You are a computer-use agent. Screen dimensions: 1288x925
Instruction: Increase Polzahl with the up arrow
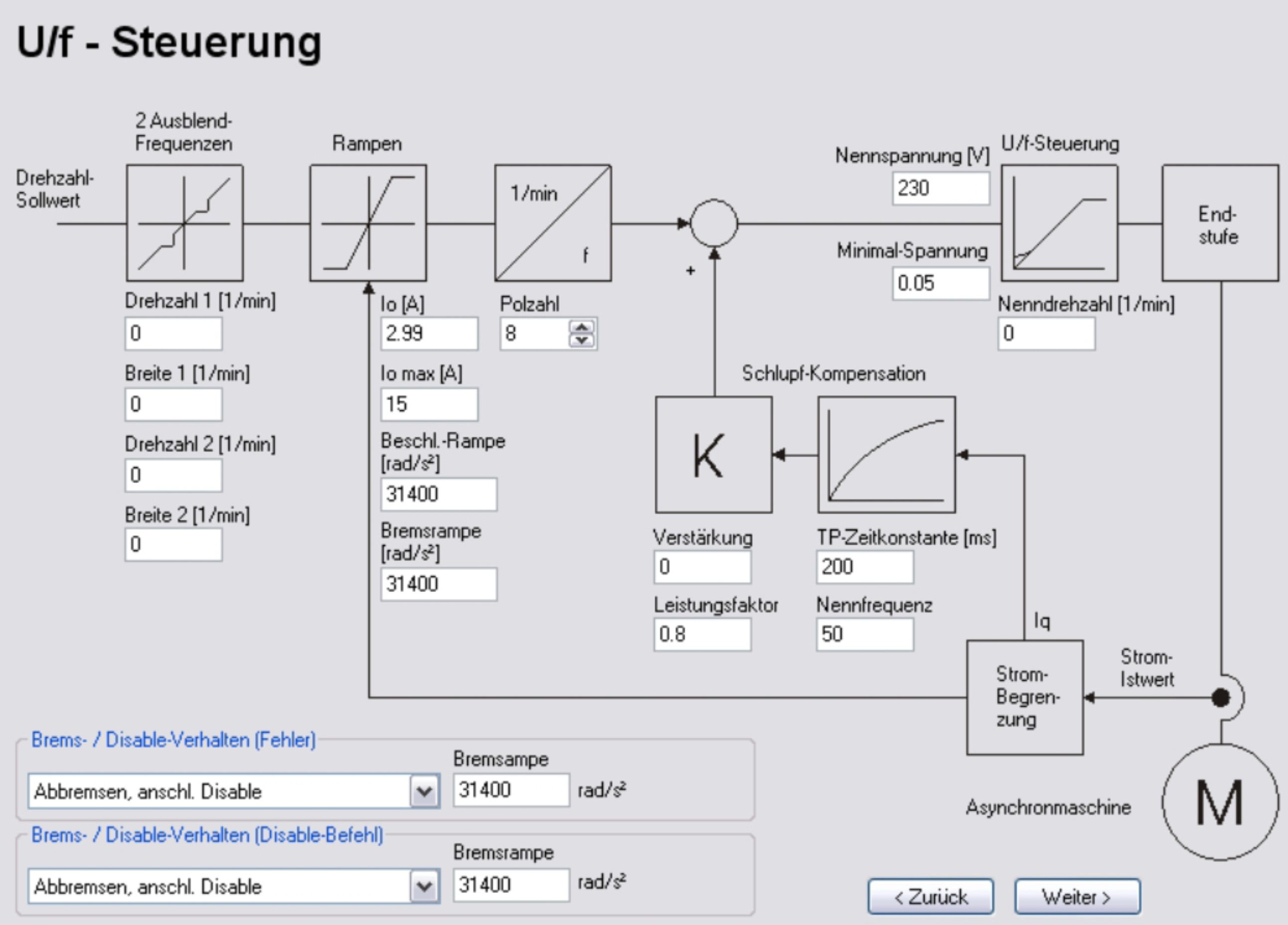(x=581, y=328)
